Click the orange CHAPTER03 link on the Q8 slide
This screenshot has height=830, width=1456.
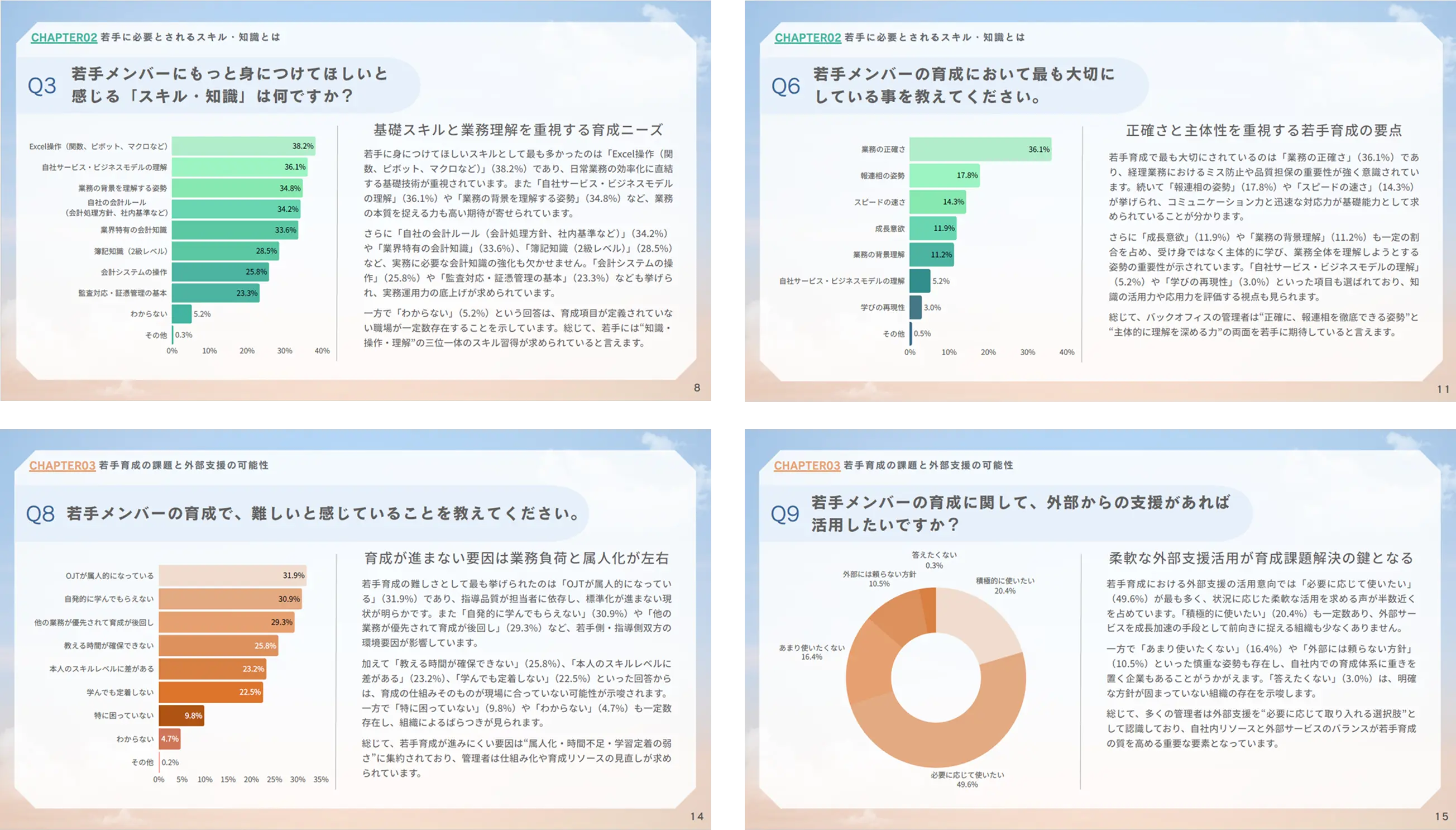click(x=62, y=466)
